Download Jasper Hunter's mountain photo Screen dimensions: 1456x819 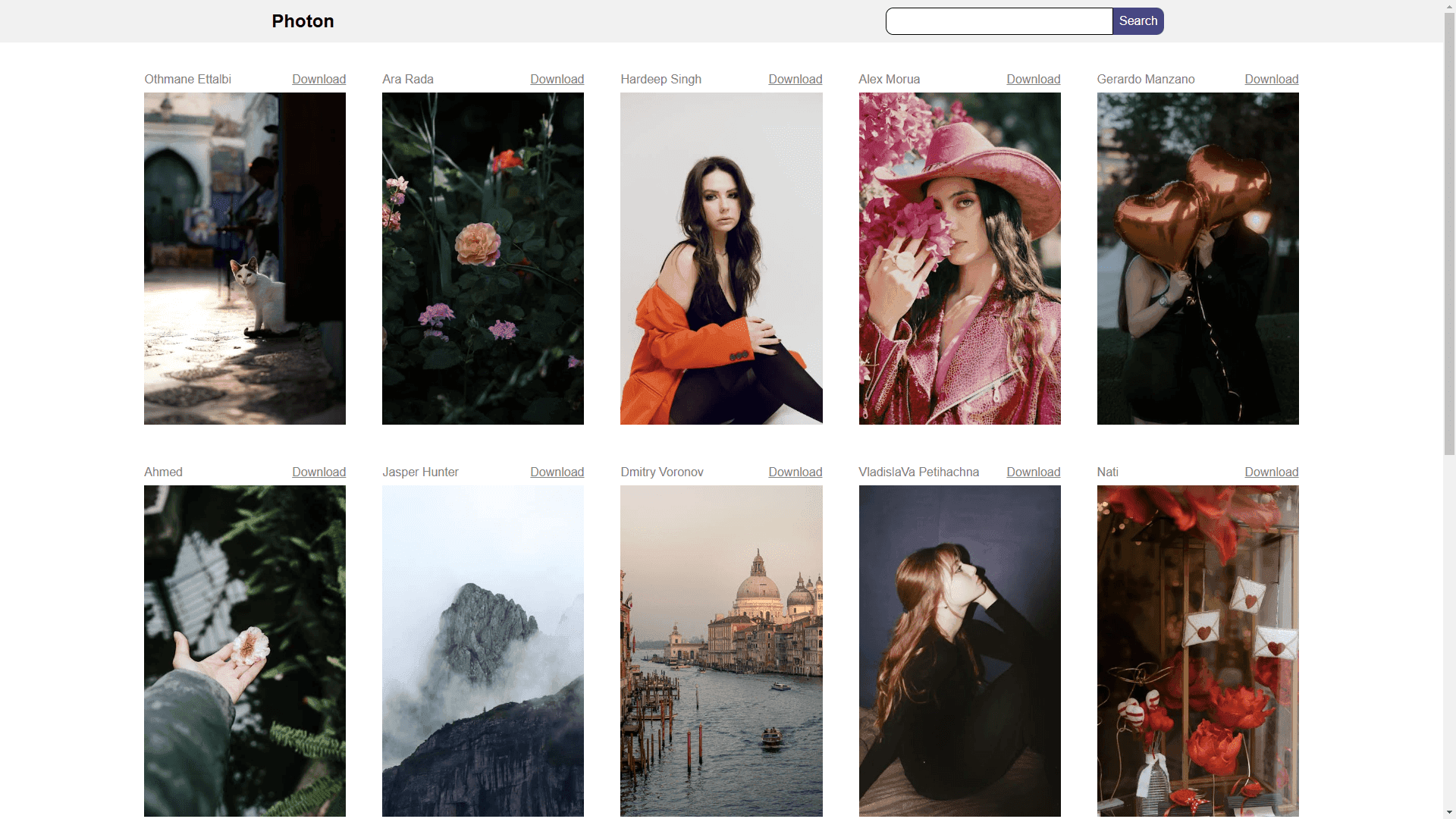(x=557, y=472)
